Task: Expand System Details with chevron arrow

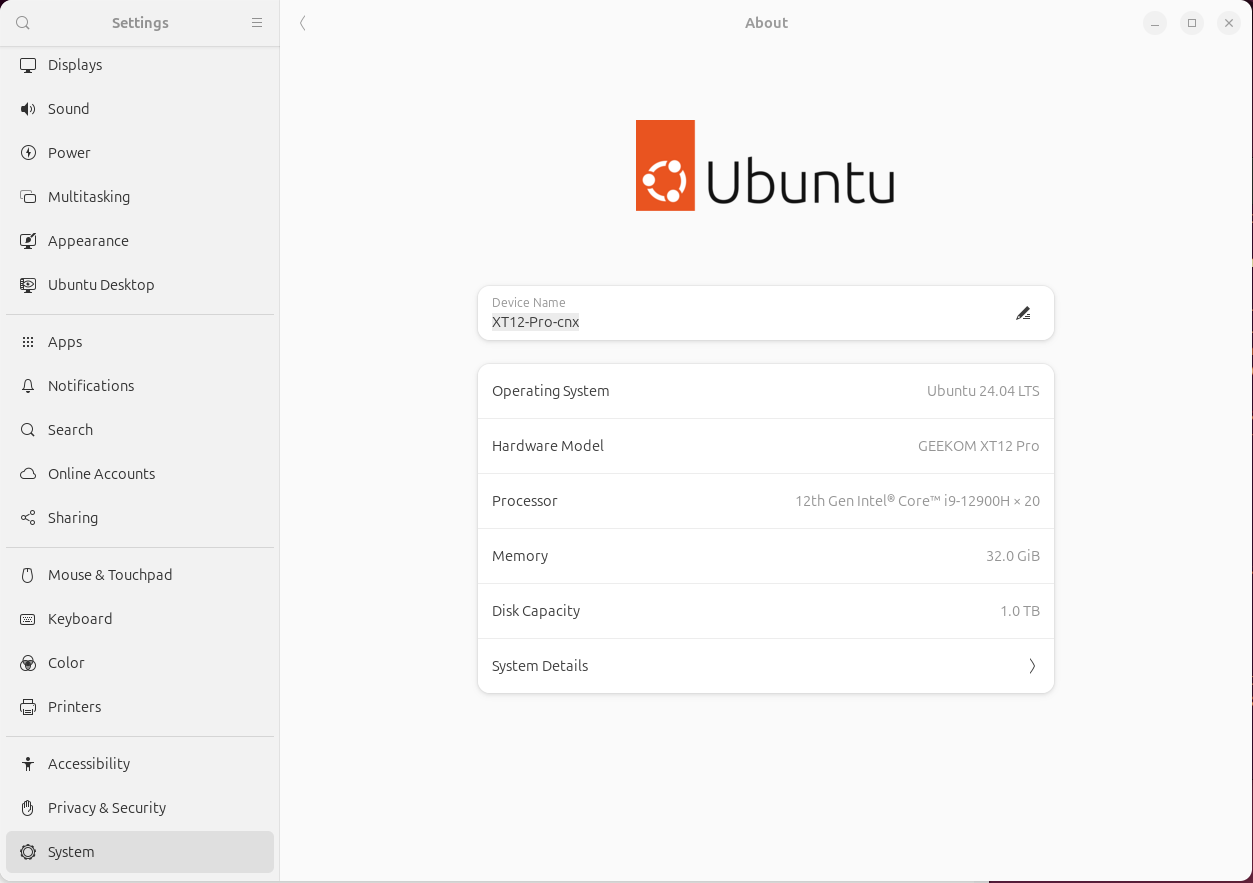Action: click(1032, 666)
